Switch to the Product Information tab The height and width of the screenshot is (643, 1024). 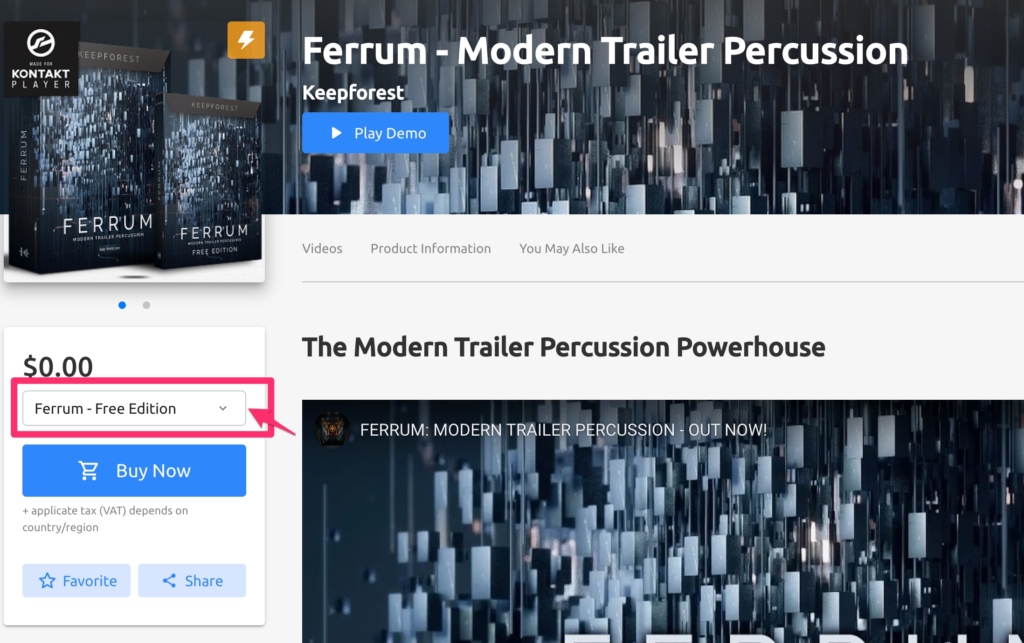click(x=430, y=249)
